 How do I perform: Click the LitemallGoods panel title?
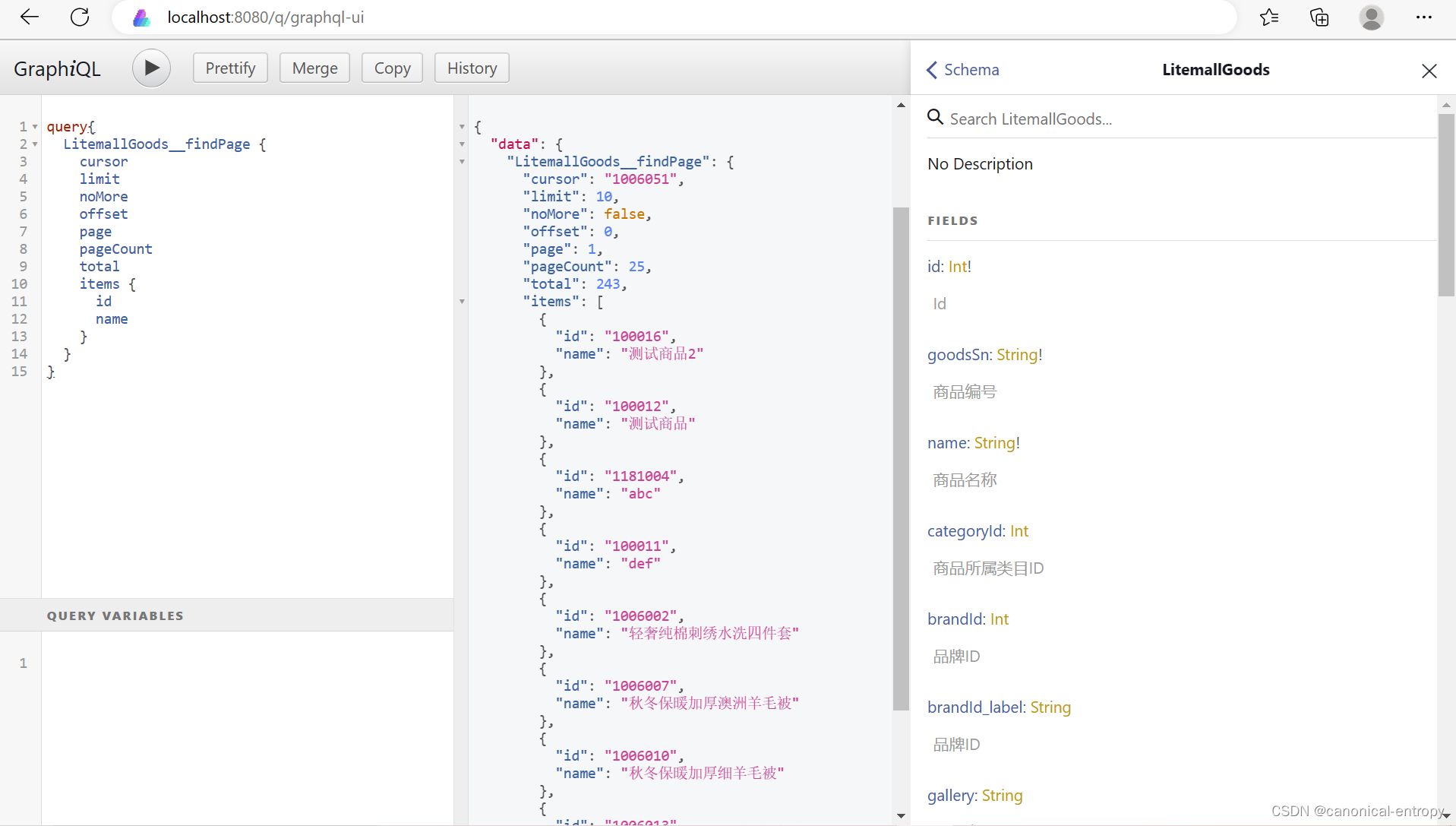[x=1215, y=70]
